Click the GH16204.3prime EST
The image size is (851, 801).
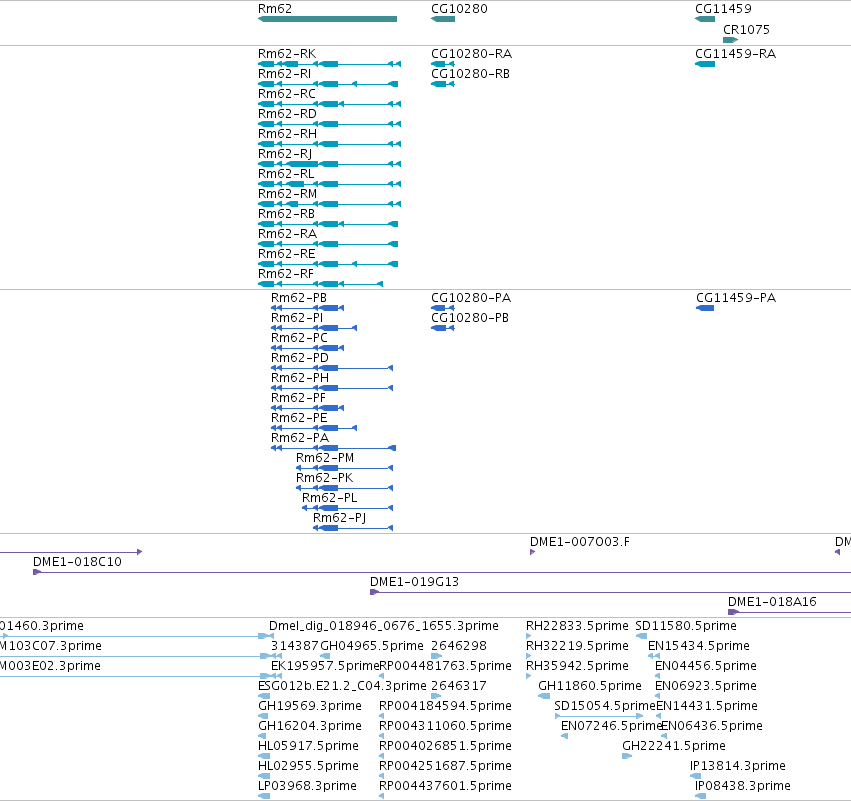point(309,726)
